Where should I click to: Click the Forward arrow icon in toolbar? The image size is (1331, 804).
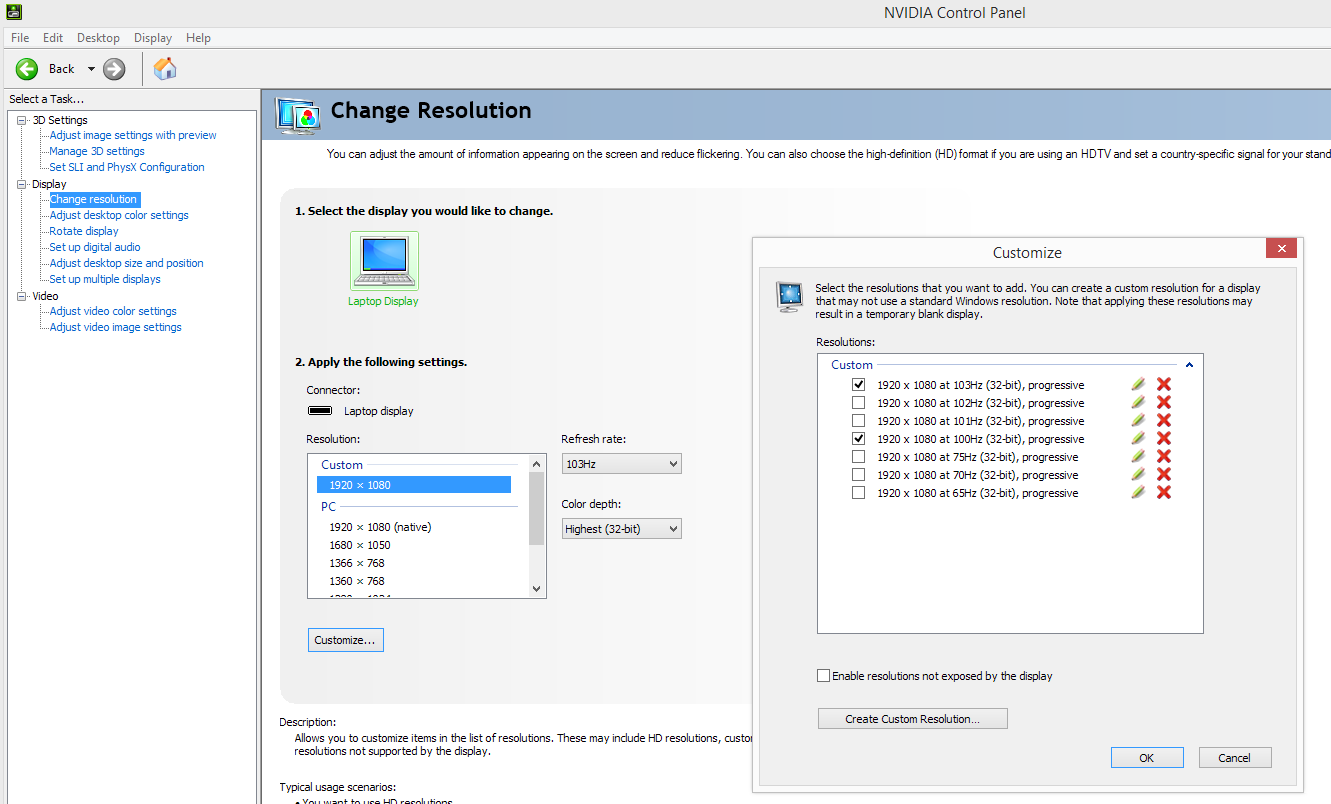114,69
